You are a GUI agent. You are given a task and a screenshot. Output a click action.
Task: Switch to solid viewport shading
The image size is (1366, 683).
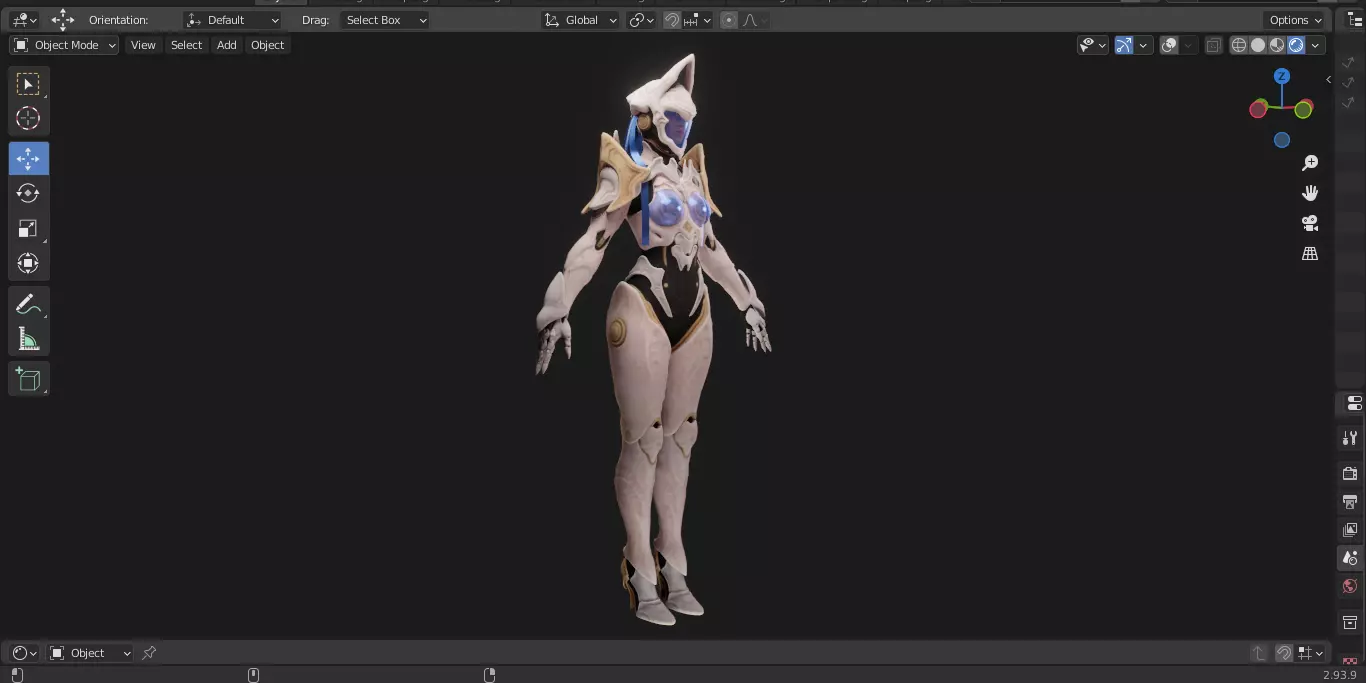(x=1258, y=45)
